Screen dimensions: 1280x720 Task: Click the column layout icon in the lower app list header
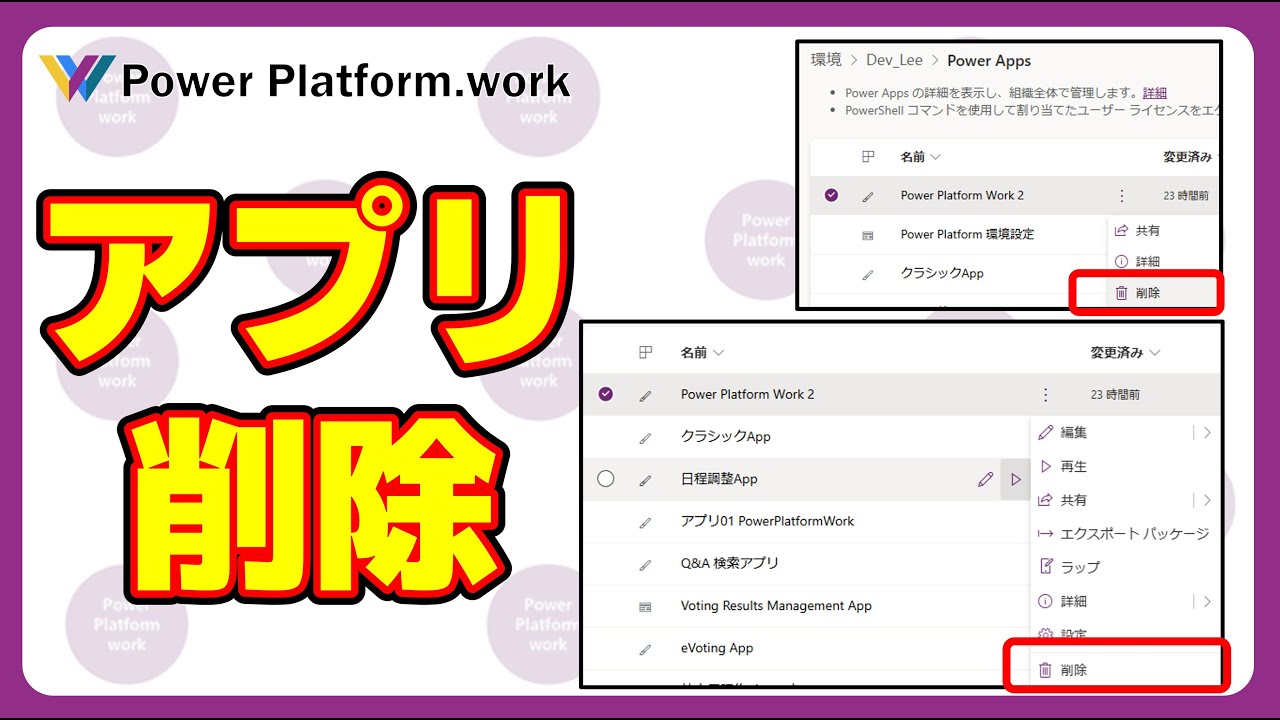click(645, 352)
